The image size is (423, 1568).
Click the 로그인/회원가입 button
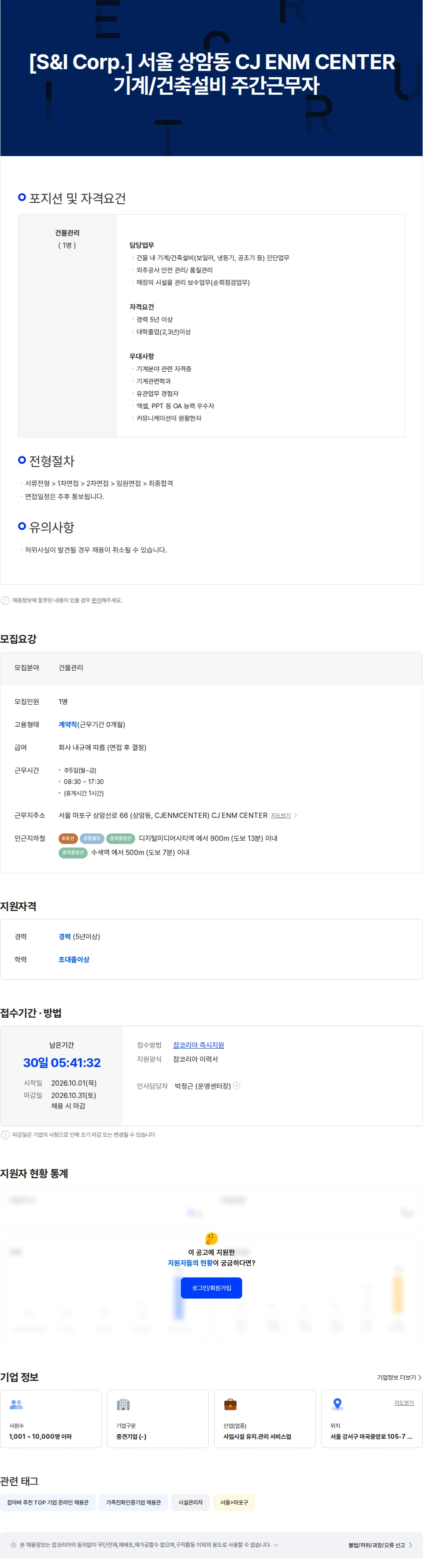(x=211, y=1288)
